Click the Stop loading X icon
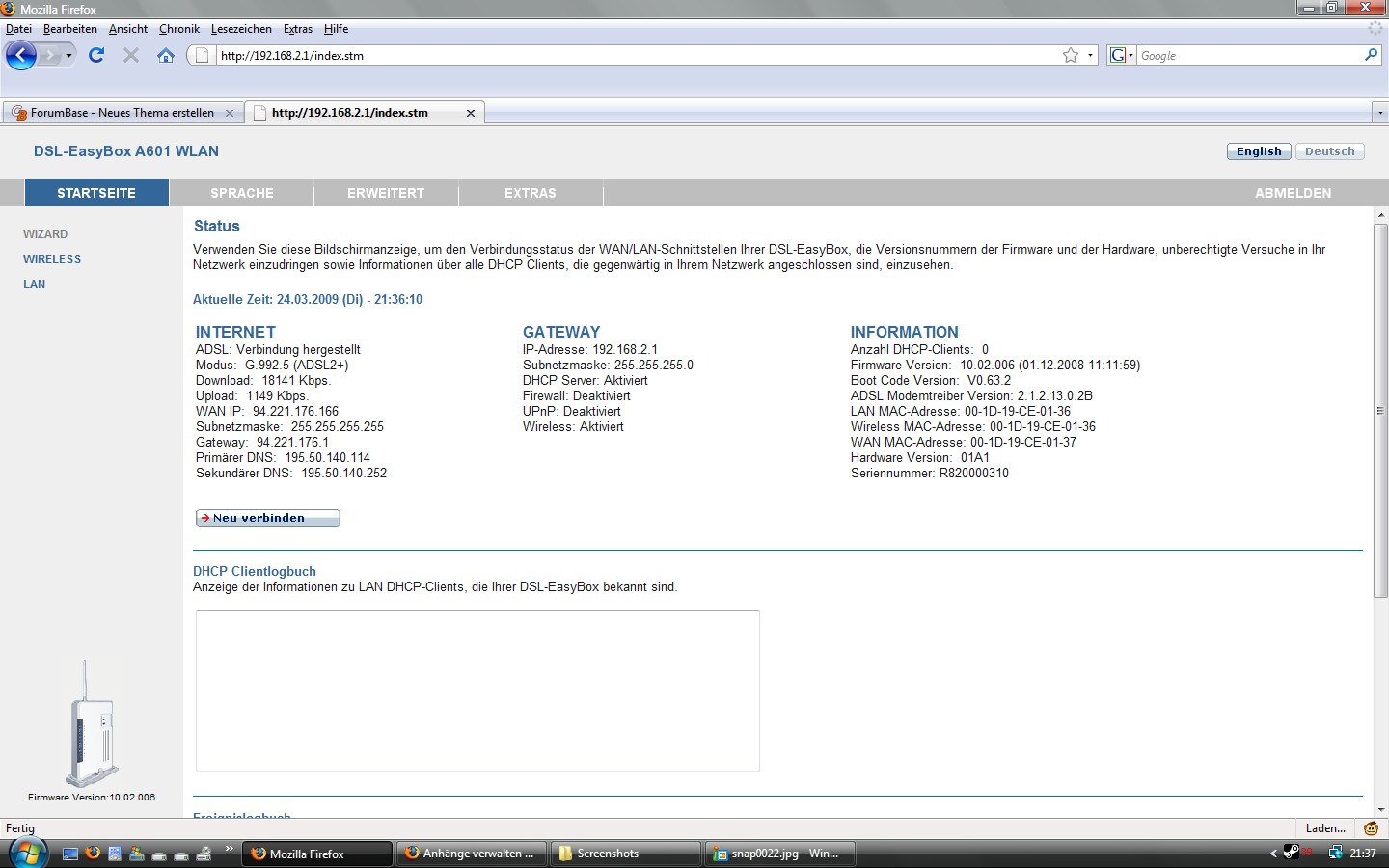The width and height of the screenshot is (1389, 868). point(131,55)
